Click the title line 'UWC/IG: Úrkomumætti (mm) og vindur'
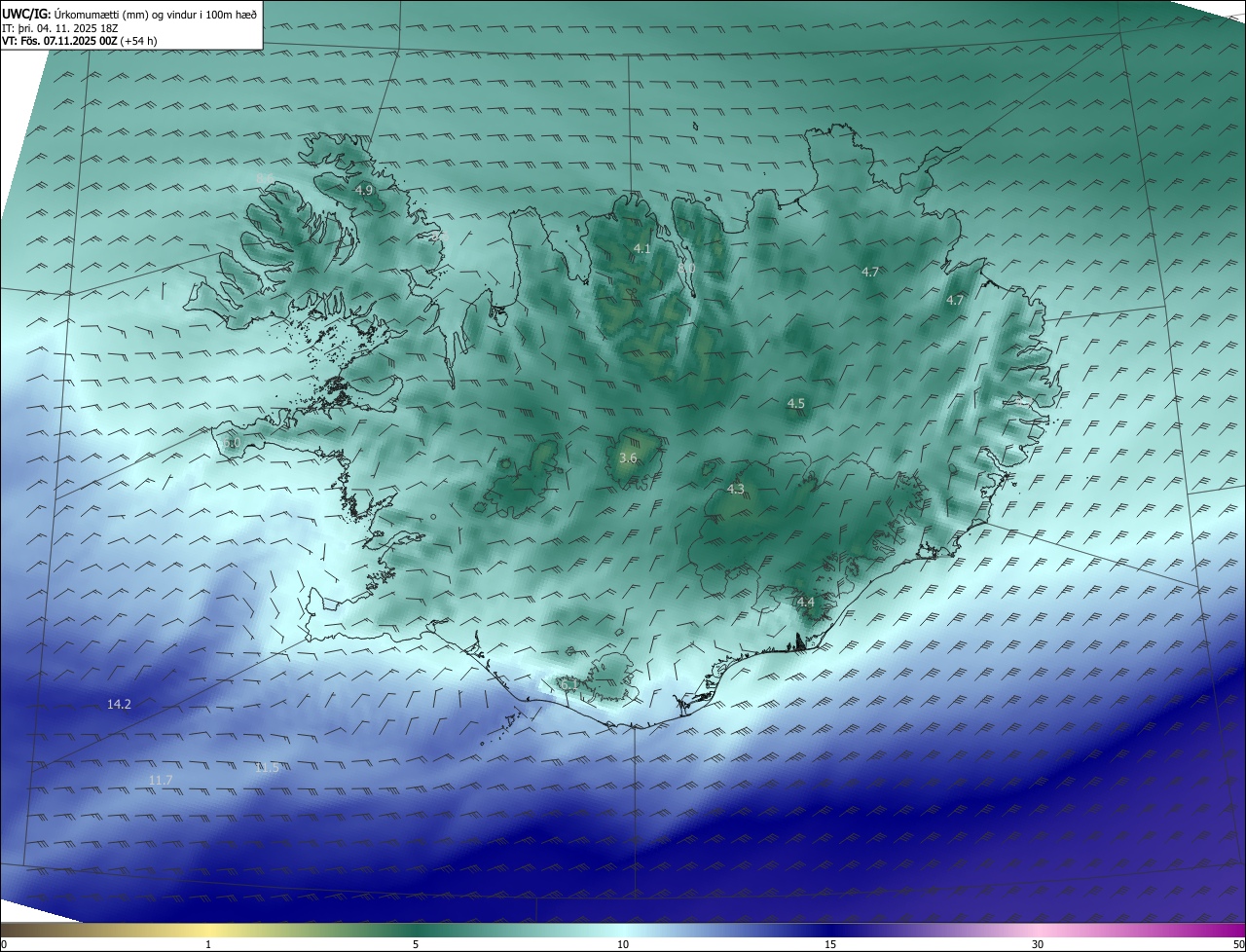 [x=128, y=14]
